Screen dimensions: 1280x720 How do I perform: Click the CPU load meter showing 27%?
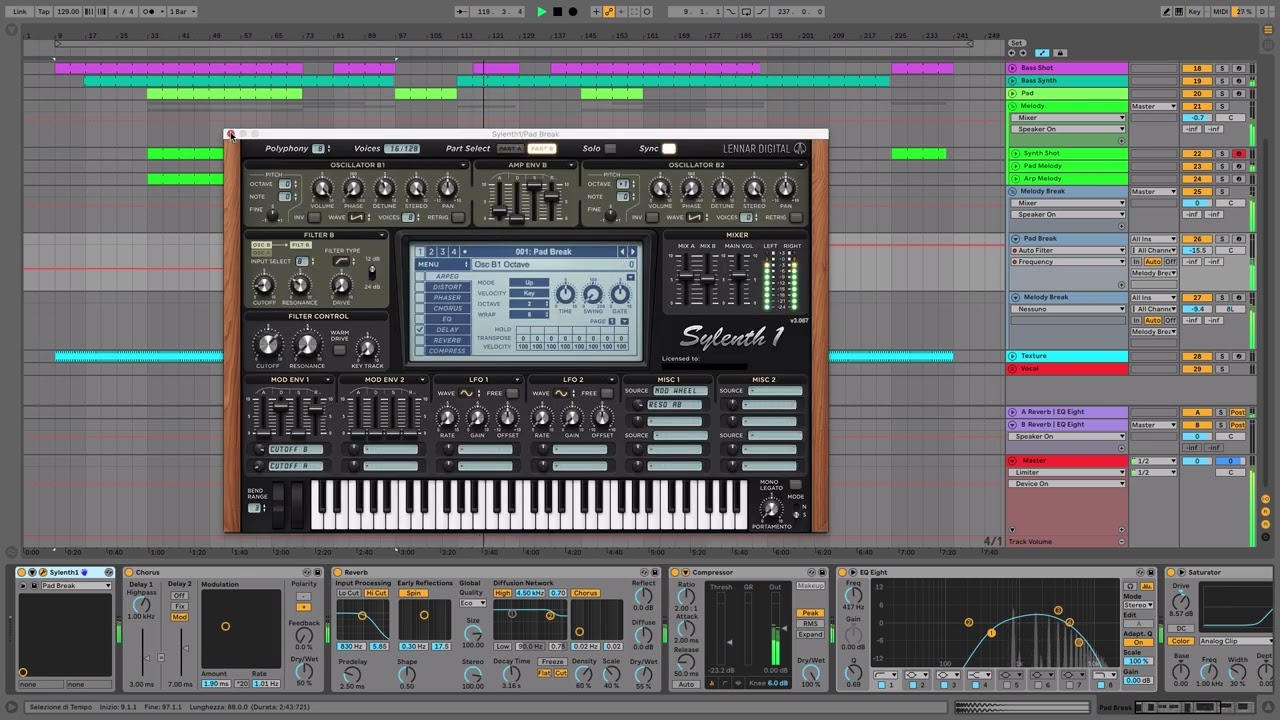1244,12
